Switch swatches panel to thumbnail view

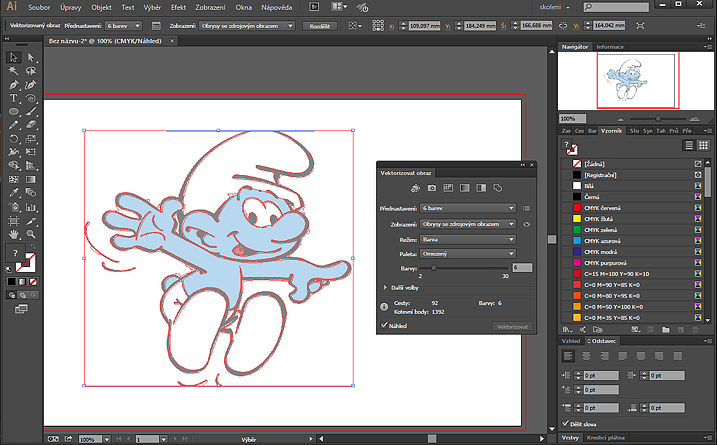click(703, 145)
